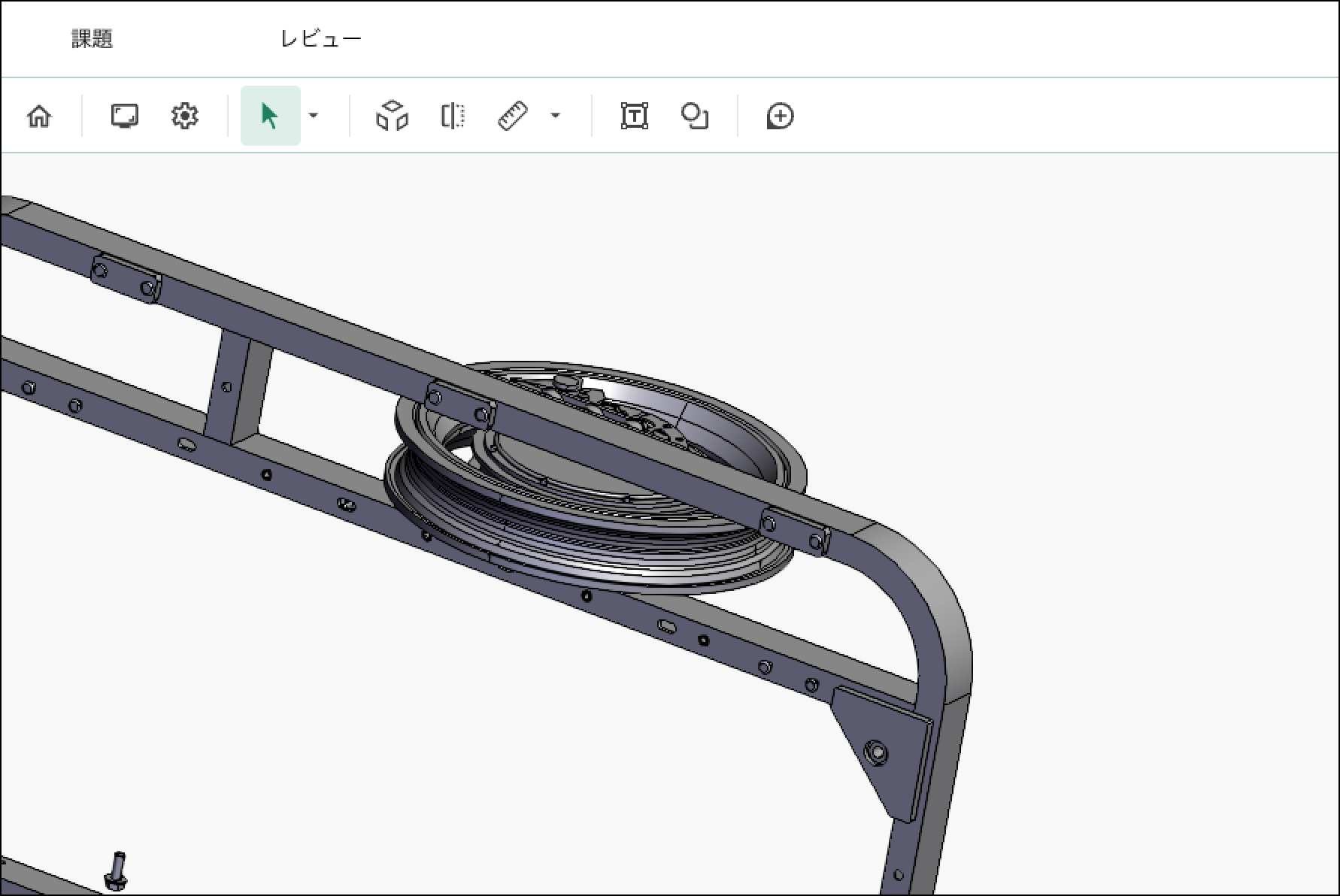1340x896 pixels.
Task: Switch to the 課題 tab
Action: pos(92,39)
